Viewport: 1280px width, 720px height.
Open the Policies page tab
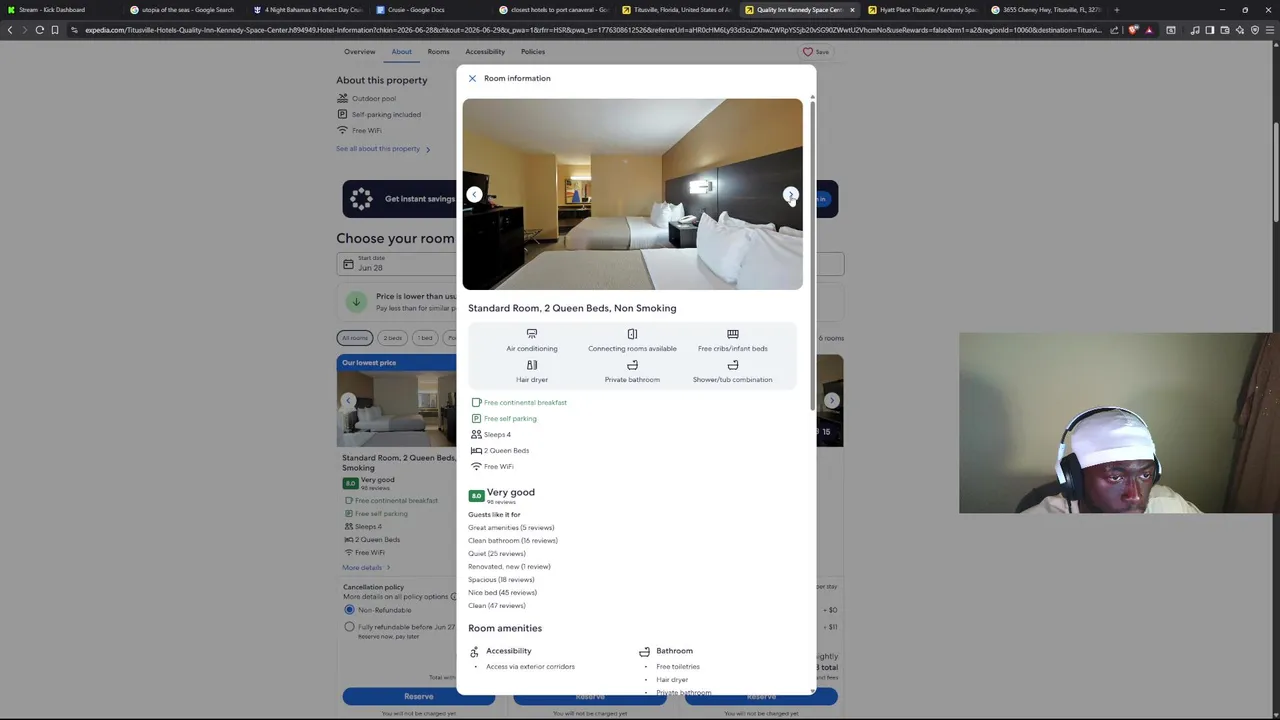[x=533, y=52]
